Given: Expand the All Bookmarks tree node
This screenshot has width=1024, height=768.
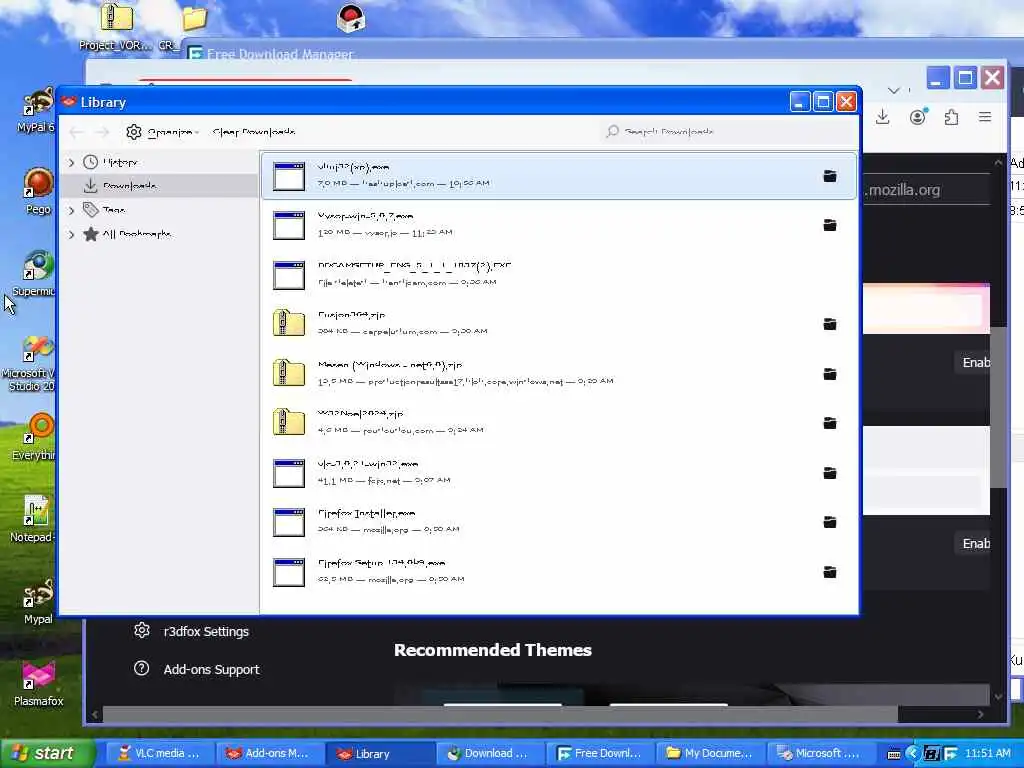Looking at the screenshot, I should (72, 234).
